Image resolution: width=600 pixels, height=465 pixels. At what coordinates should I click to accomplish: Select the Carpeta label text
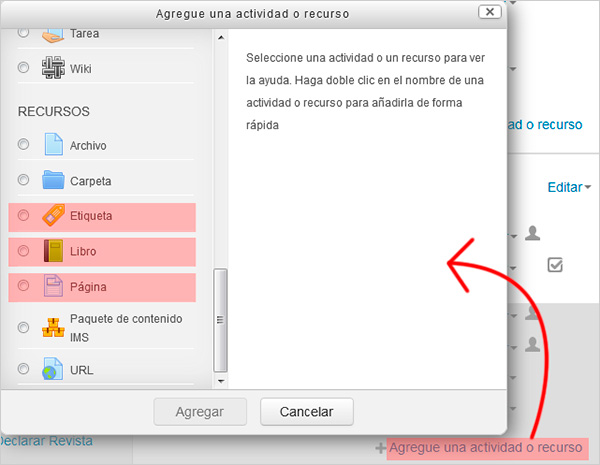point(90,181)
